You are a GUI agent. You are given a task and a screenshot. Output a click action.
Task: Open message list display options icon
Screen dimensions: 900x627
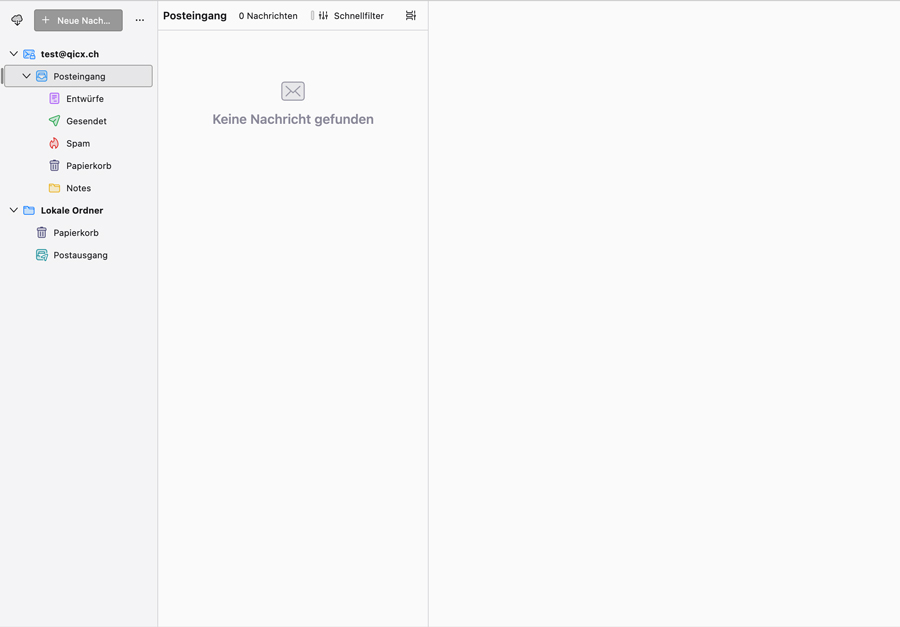tap(411, 16)
